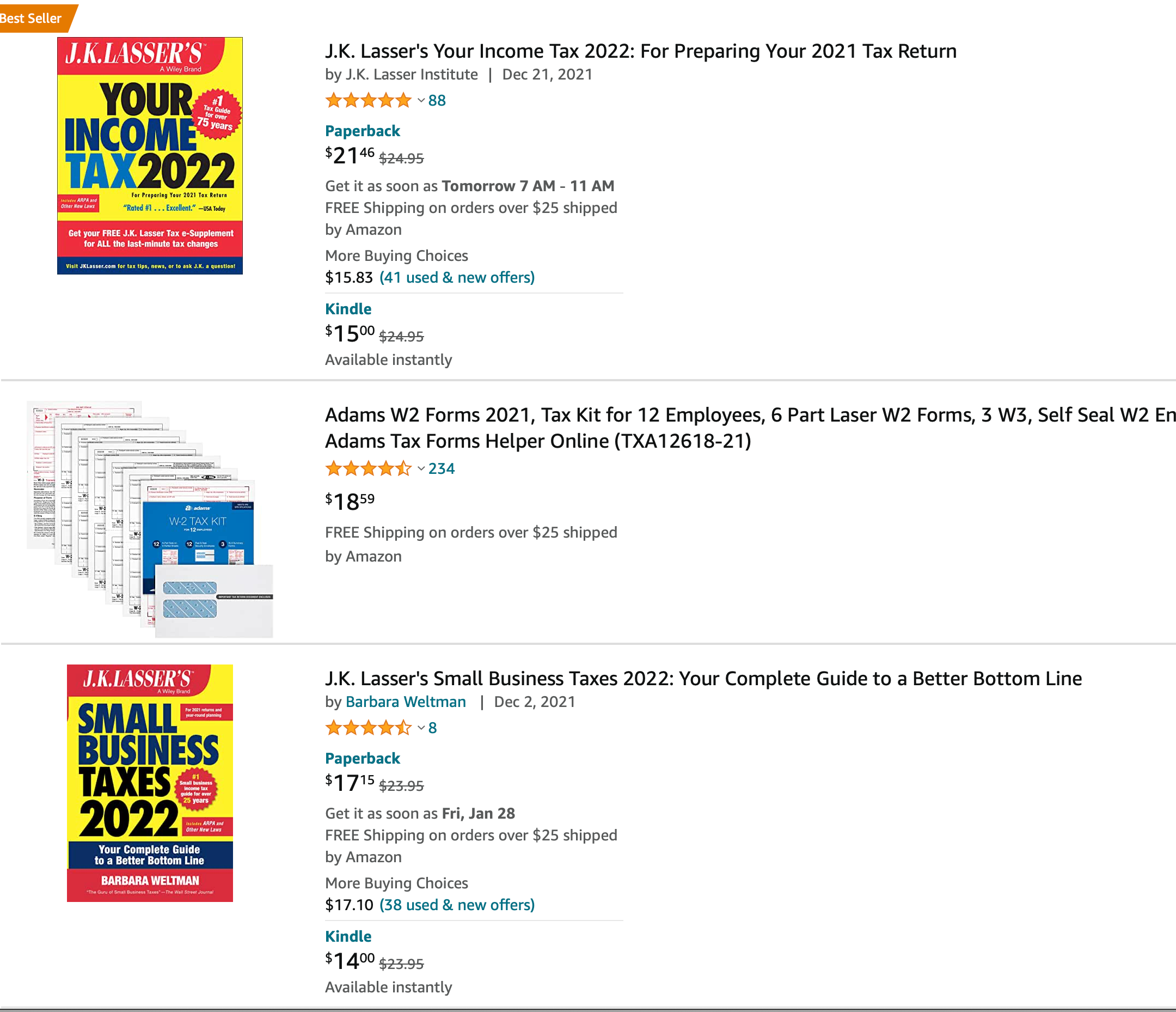
Task: Open the Your Income Tax 2022 book cover
Action: [x=150, y=156]
